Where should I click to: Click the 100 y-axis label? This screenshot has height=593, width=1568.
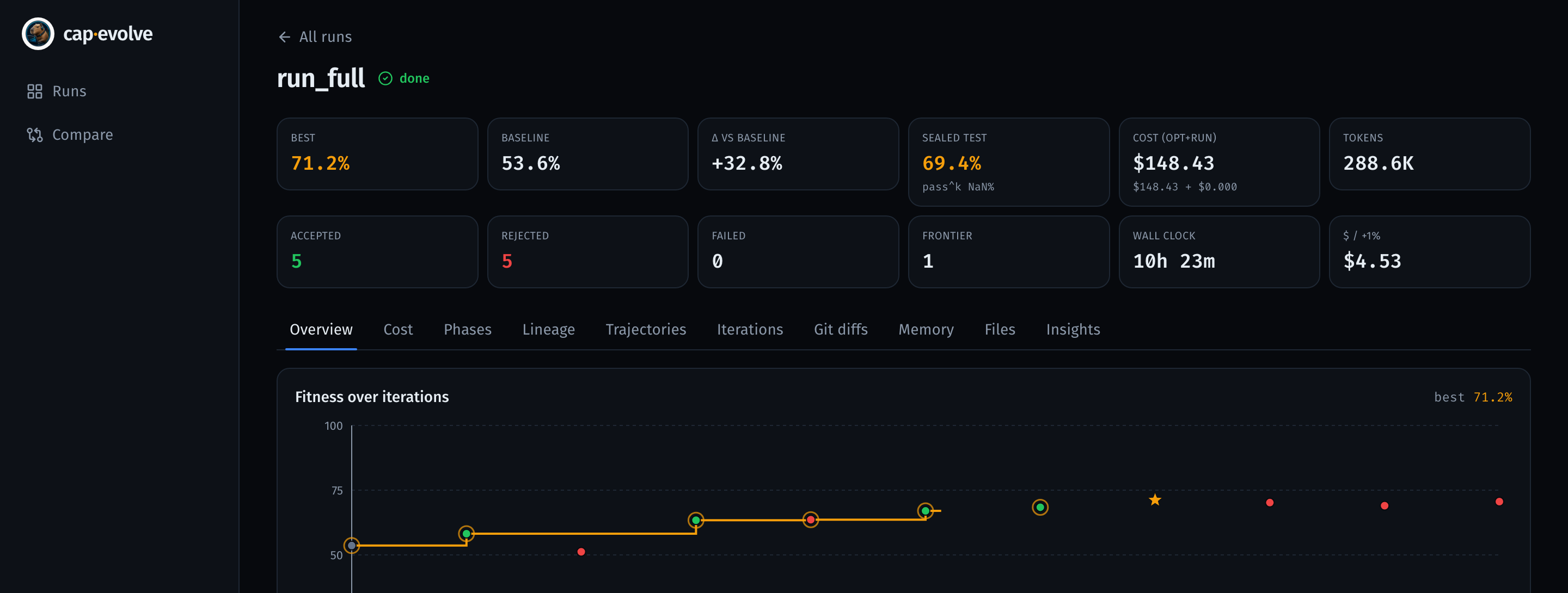(x=334, y=426)
